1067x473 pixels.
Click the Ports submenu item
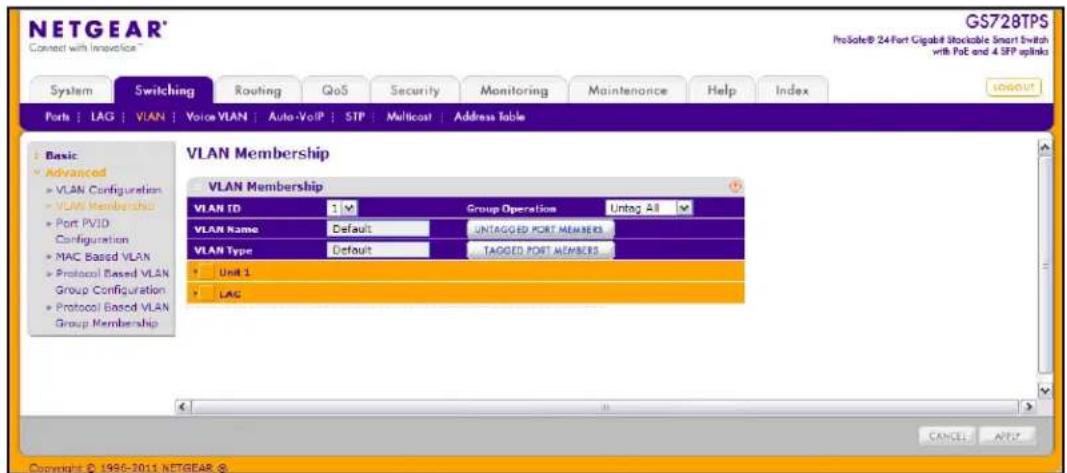(56, 117)
